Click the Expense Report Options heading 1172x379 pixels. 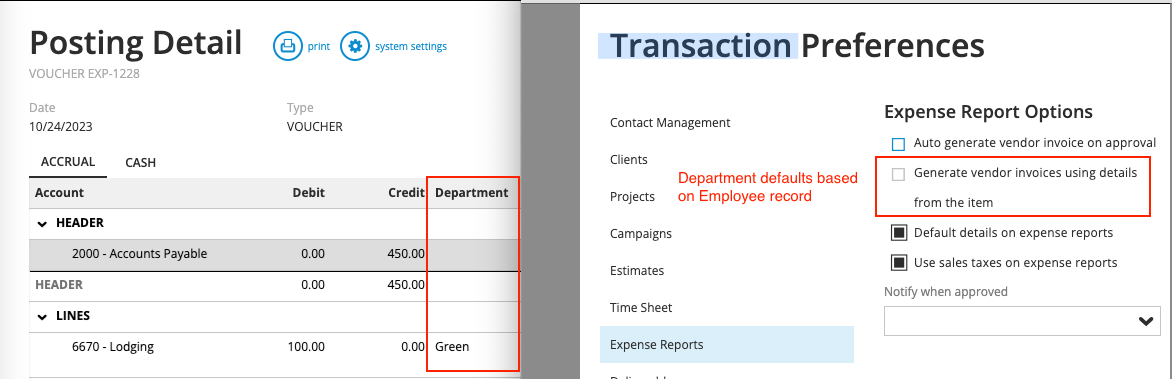(x=988, y=112)
